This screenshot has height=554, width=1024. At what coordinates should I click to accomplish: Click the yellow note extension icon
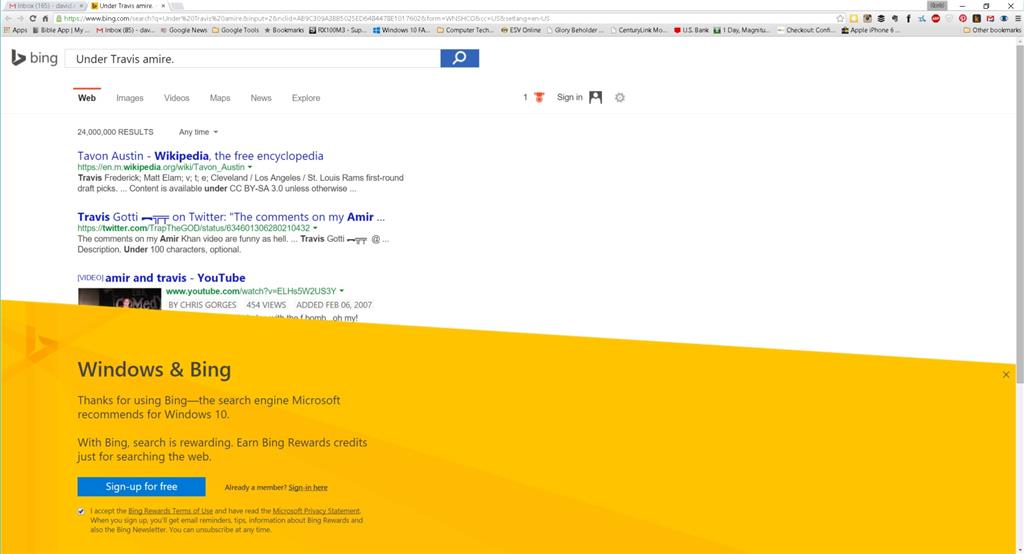tap(854, 18)
